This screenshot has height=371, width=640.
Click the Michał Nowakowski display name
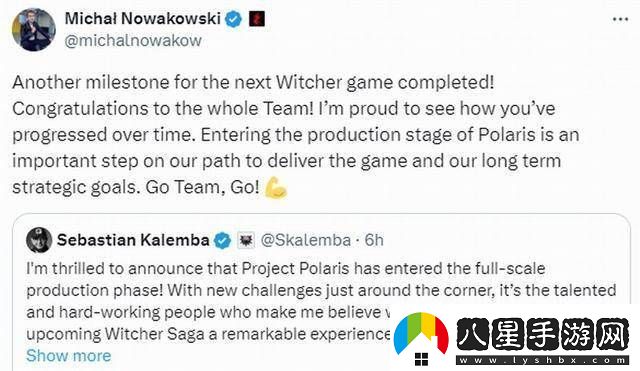click(x=143, y=19)
